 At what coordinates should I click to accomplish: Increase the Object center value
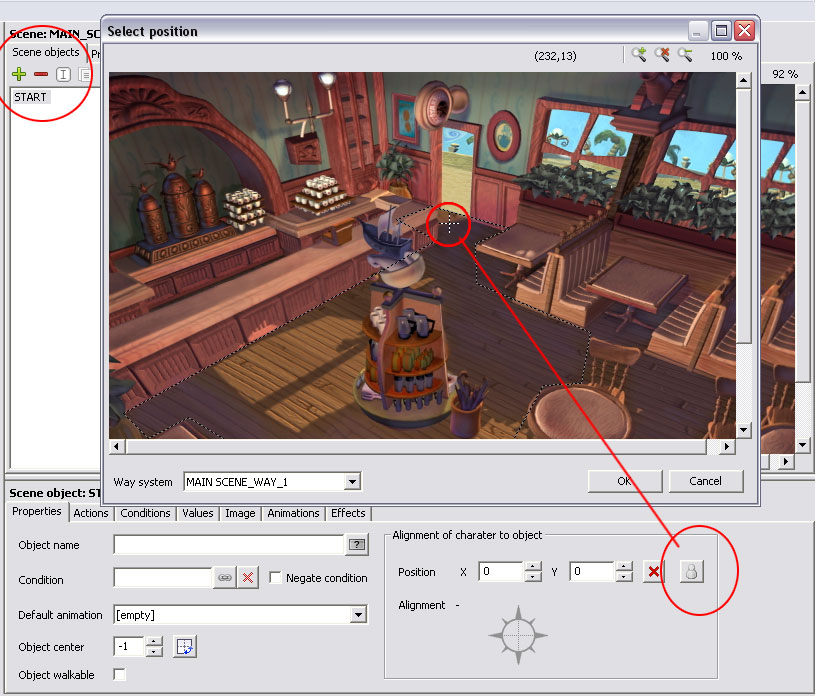click(x=154, y=641)
